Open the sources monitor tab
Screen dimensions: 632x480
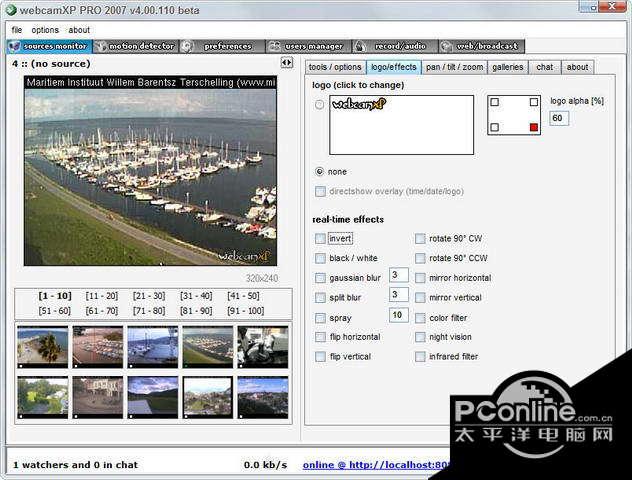coord(50,46)
